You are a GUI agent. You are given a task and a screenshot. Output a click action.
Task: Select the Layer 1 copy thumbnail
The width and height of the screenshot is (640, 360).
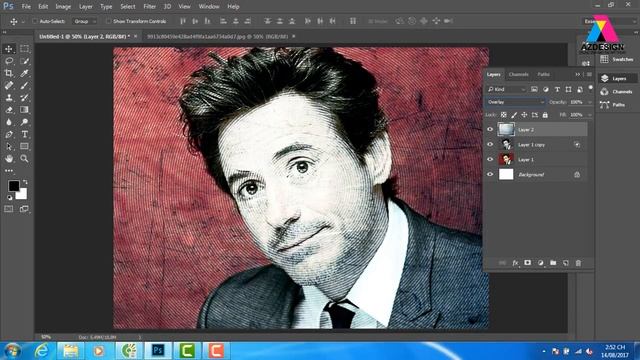click(506, 144)
